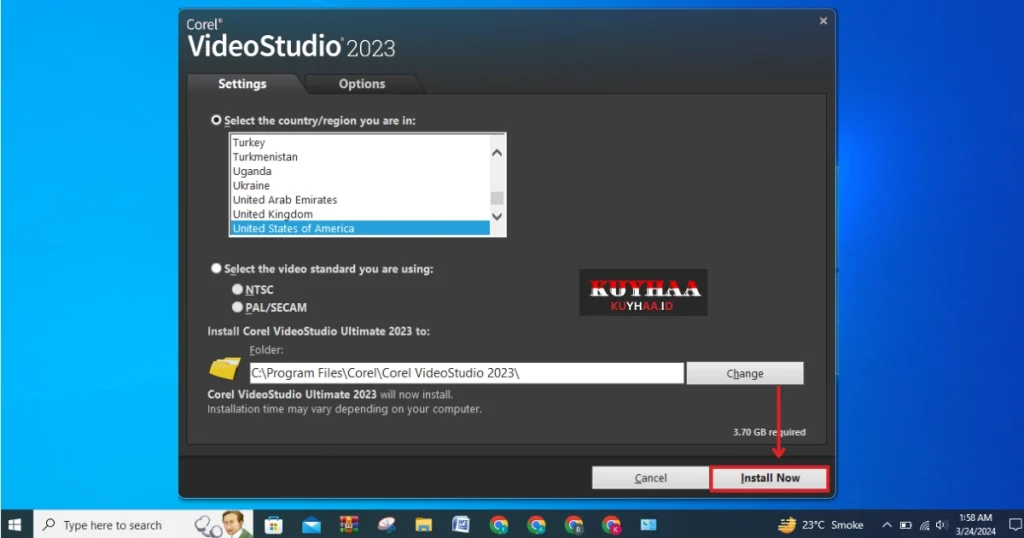
Task: Click the Install Now button
Action: tap(770, 478)
